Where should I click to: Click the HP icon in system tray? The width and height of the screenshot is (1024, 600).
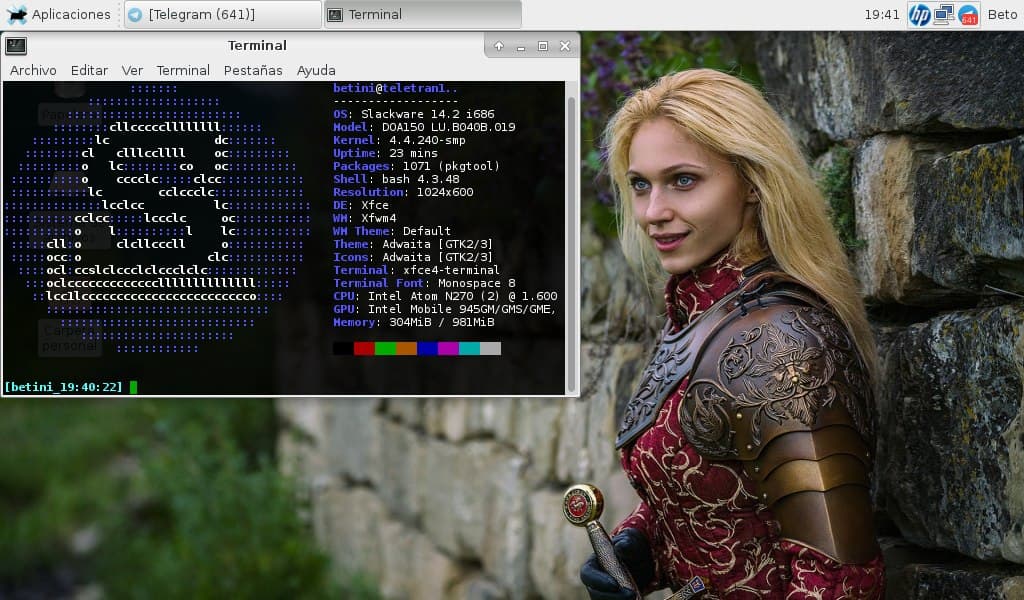click(x=919, y=15)
